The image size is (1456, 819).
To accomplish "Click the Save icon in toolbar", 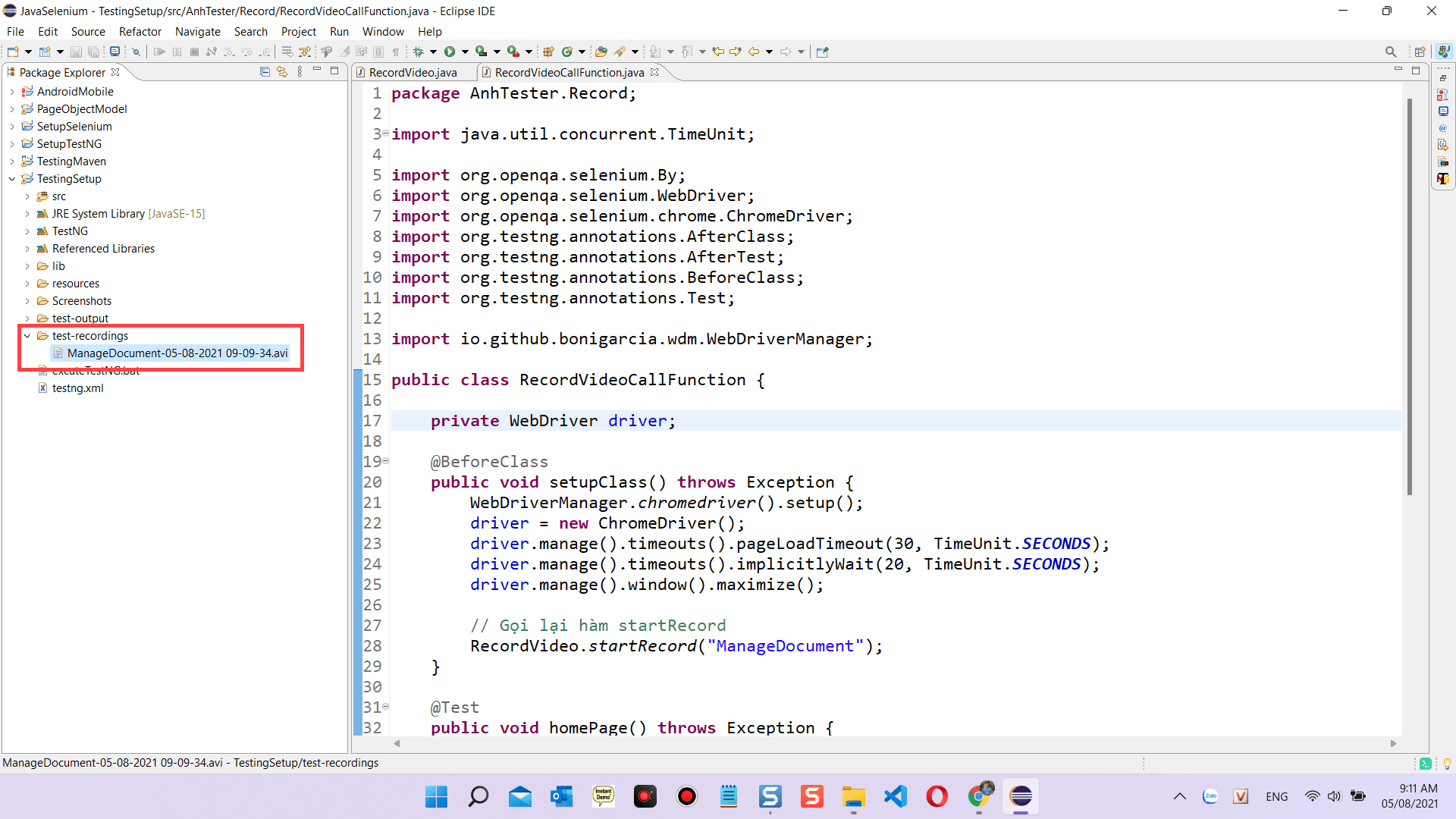I will (76, 52).
